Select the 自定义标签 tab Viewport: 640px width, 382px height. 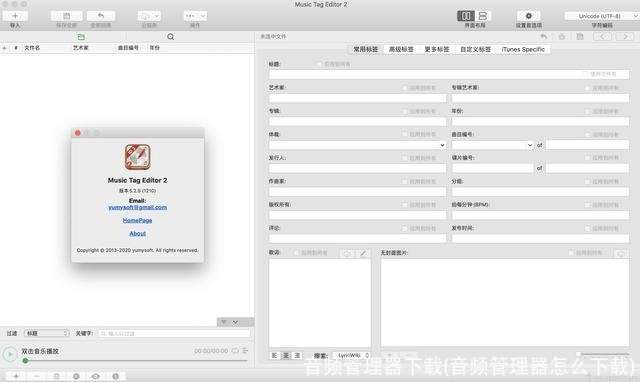pos(476,49)
